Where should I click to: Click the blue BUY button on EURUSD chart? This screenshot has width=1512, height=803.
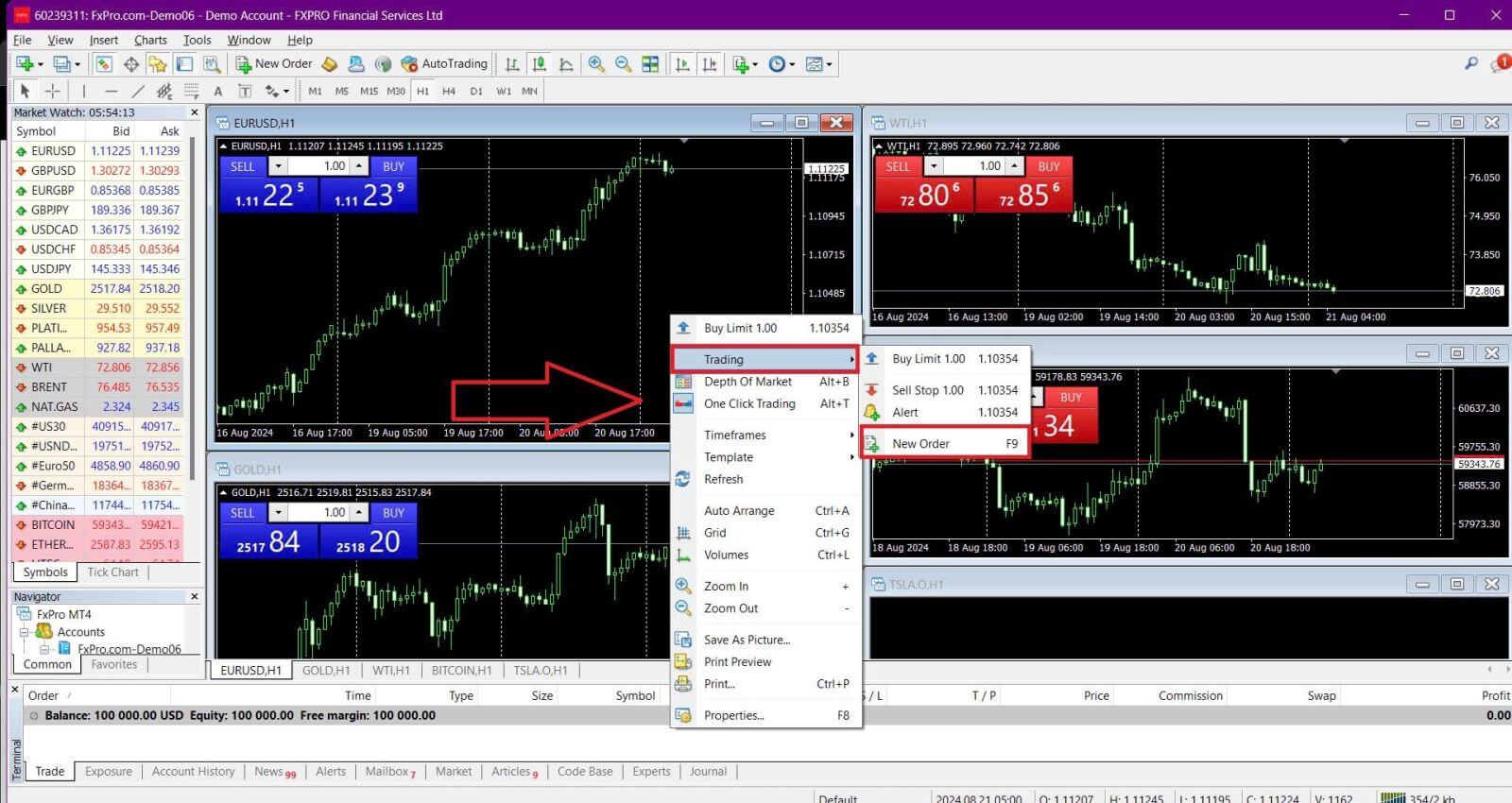click(393, 166)
